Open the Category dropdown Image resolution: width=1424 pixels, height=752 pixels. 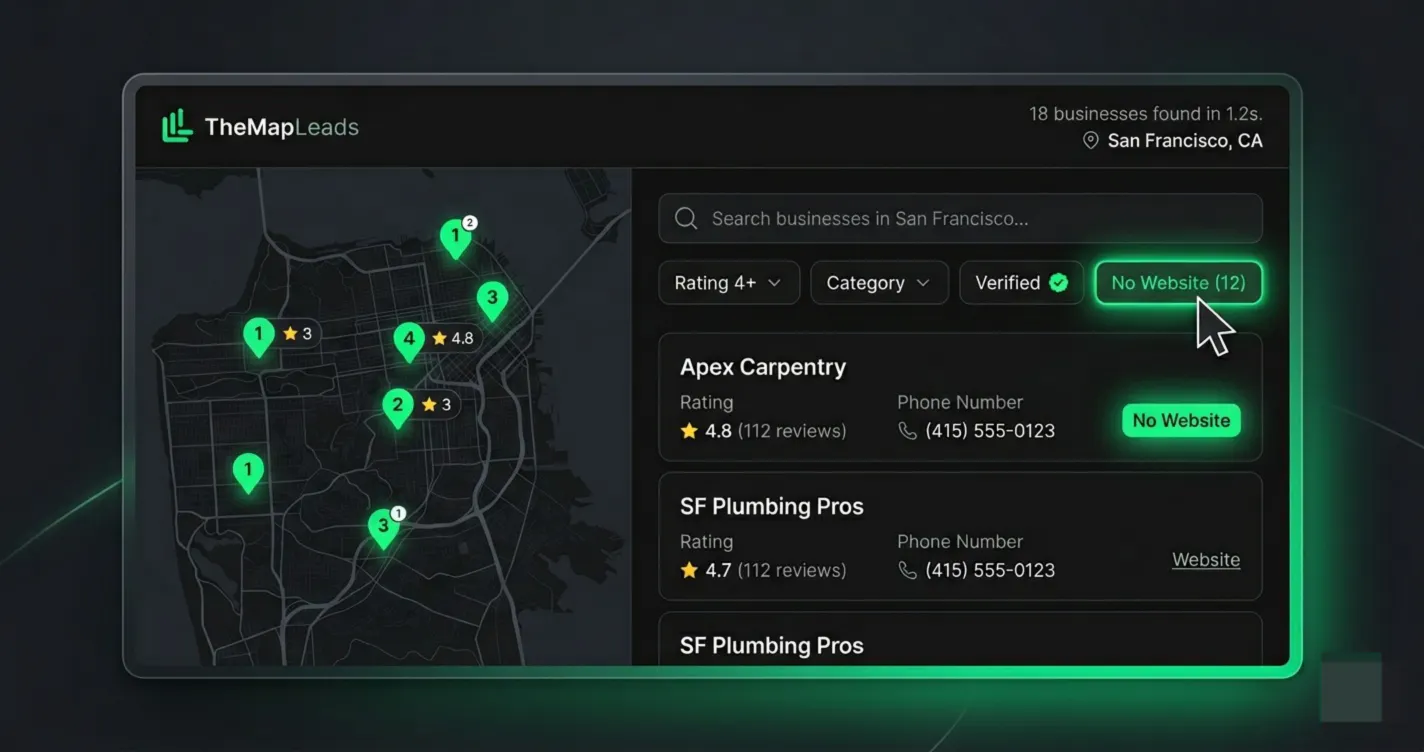pyautogui.click(x=879, y=283)
